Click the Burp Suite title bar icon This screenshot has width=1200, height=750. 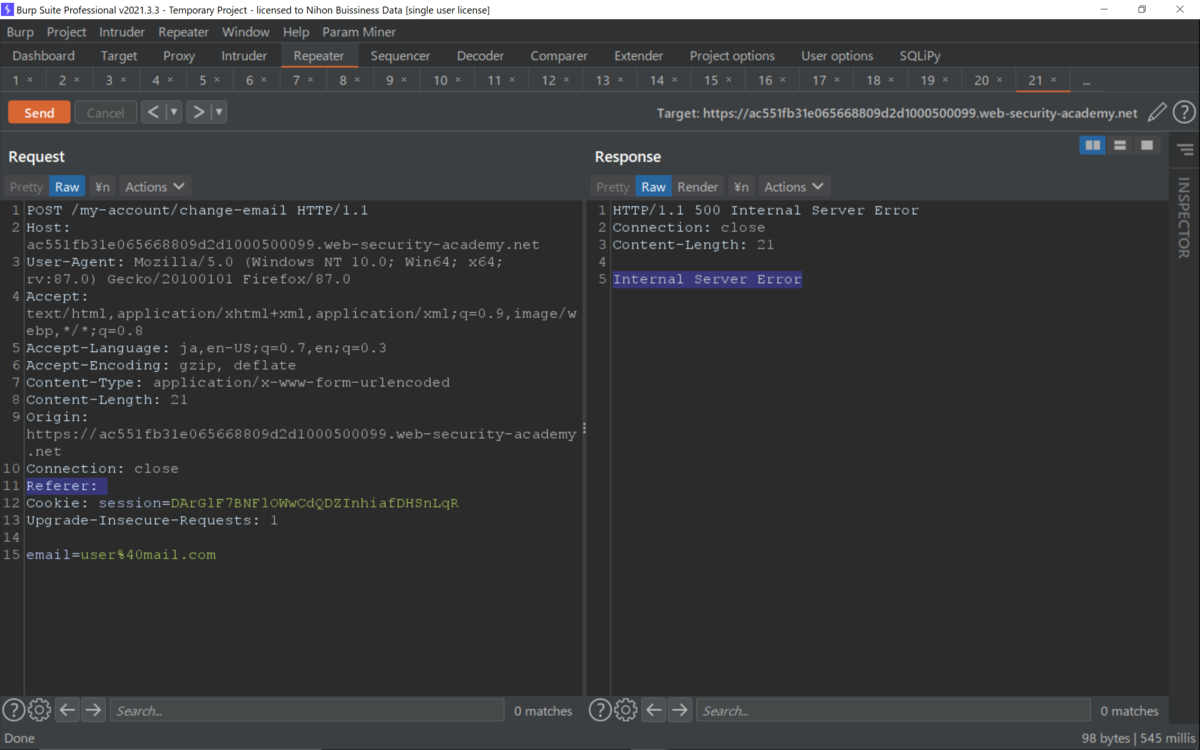pyautogui.click(x=8, y=9)
